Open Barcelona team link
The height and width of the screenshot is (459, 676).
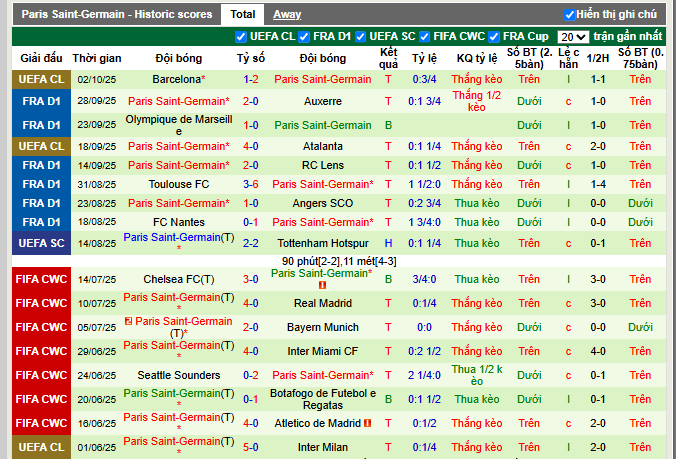(x=177, y=79)
